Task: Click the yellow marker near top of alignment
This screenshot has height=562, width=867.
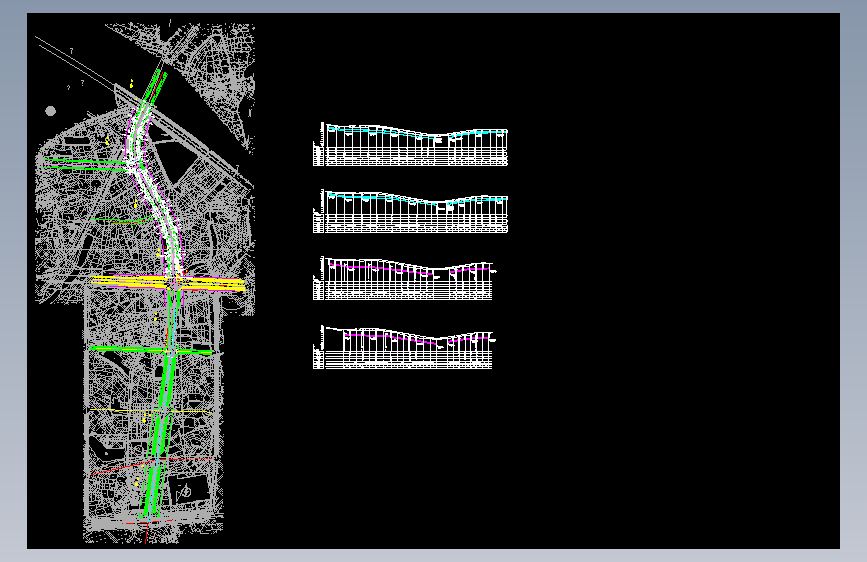Action: (x=132, y=84)
